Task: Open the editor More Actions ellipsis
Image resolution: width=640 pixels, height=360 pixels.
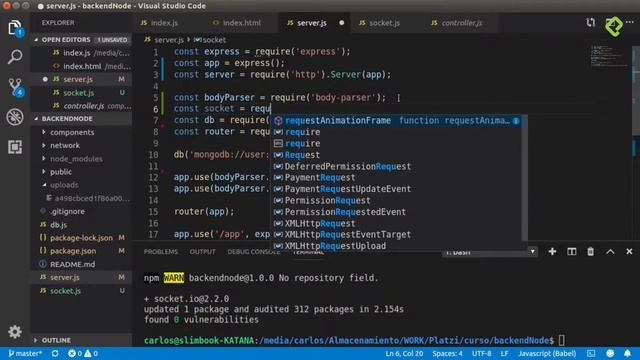Action: 630,22
